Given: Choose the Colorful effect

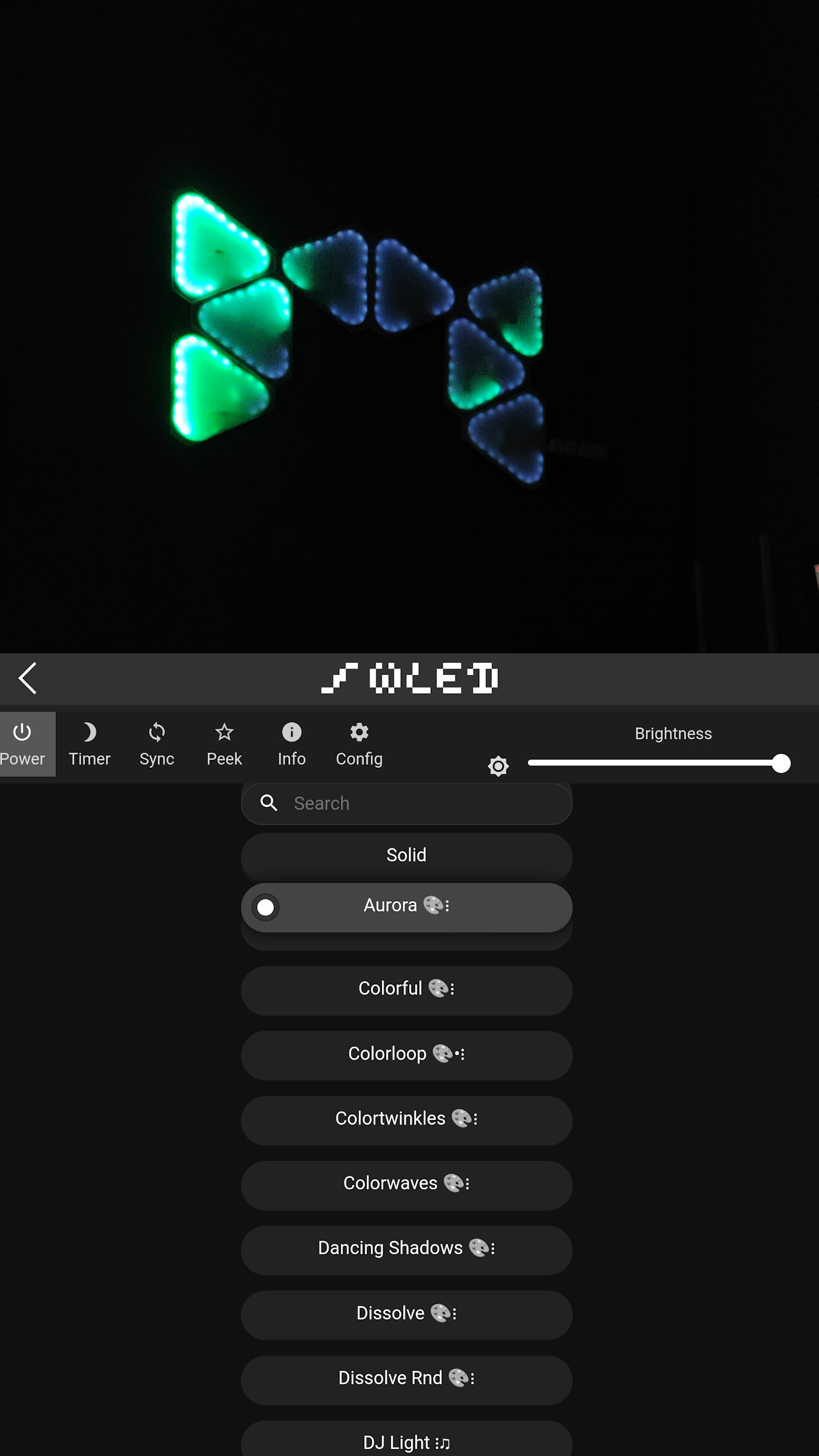Looking at the screenshot, I should pyautogui.click(x=406, y=990).
